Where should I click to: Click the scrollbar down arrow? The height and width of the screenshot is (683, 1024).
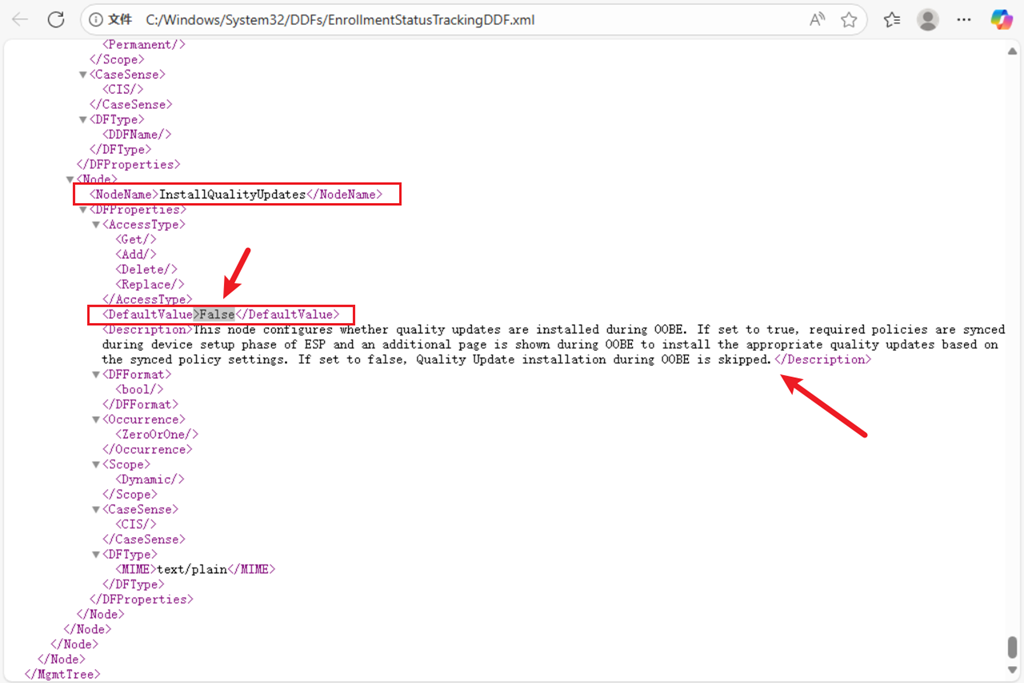tap(1012, 670)
